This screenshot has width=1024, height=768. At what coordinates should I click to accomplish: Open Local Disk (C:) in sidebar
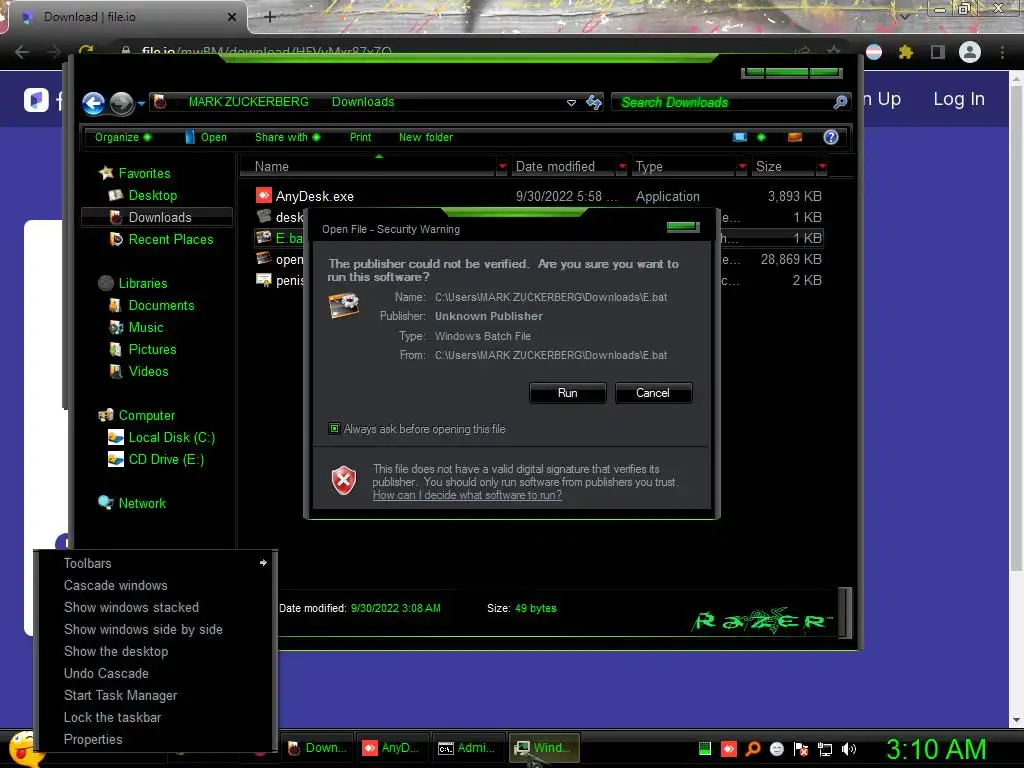171,437
